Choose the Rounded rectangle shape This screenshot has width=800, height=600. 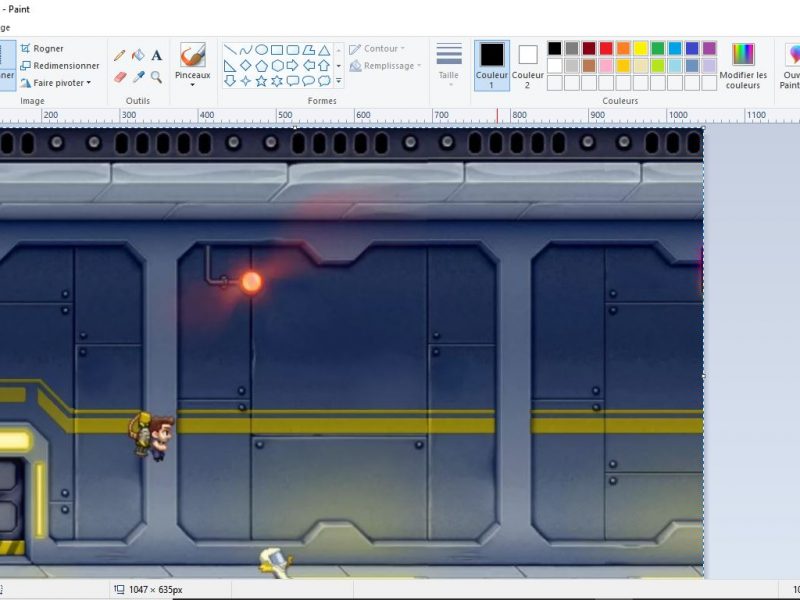[293, 50]
